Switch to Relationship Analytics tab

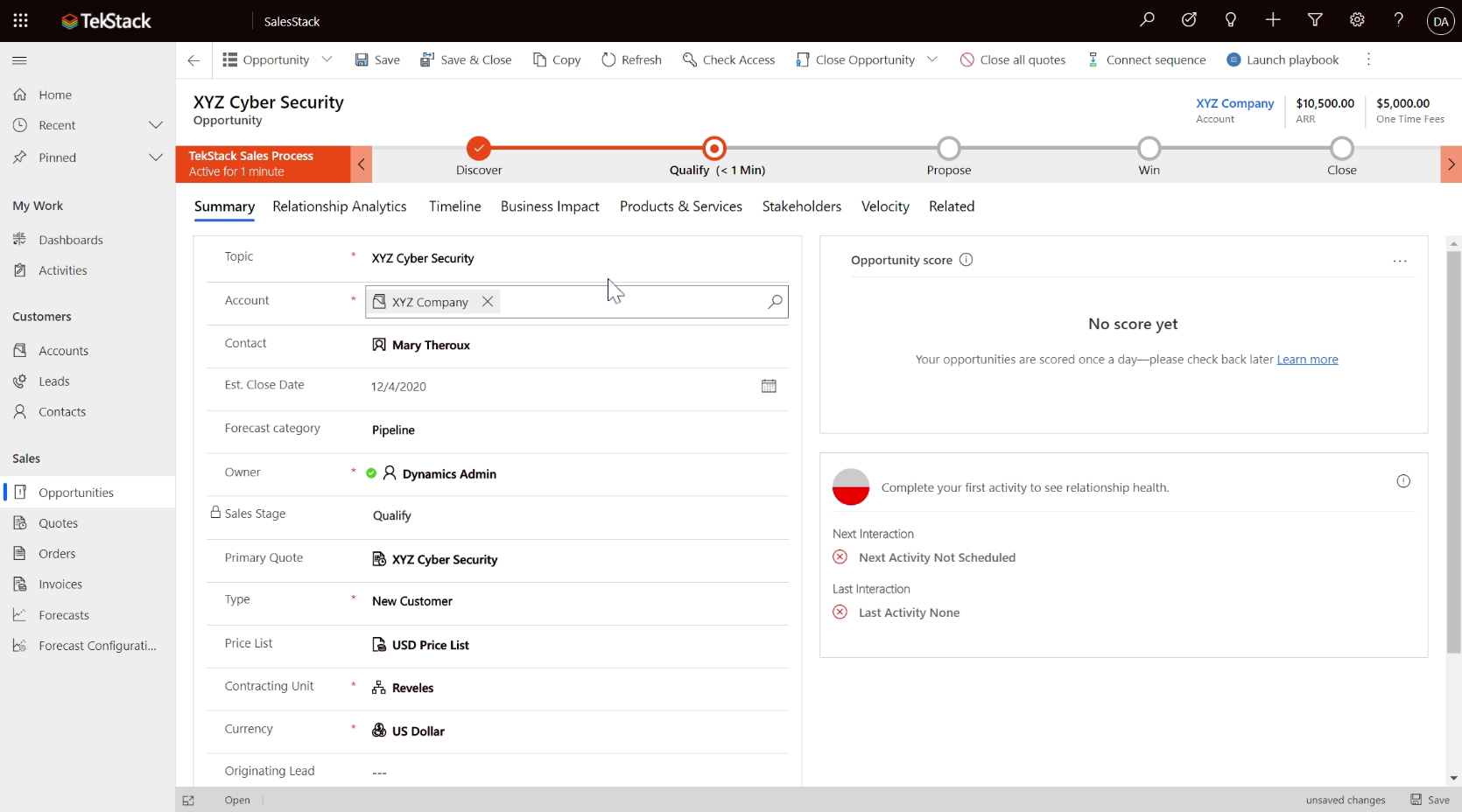[x=340, y=206]
